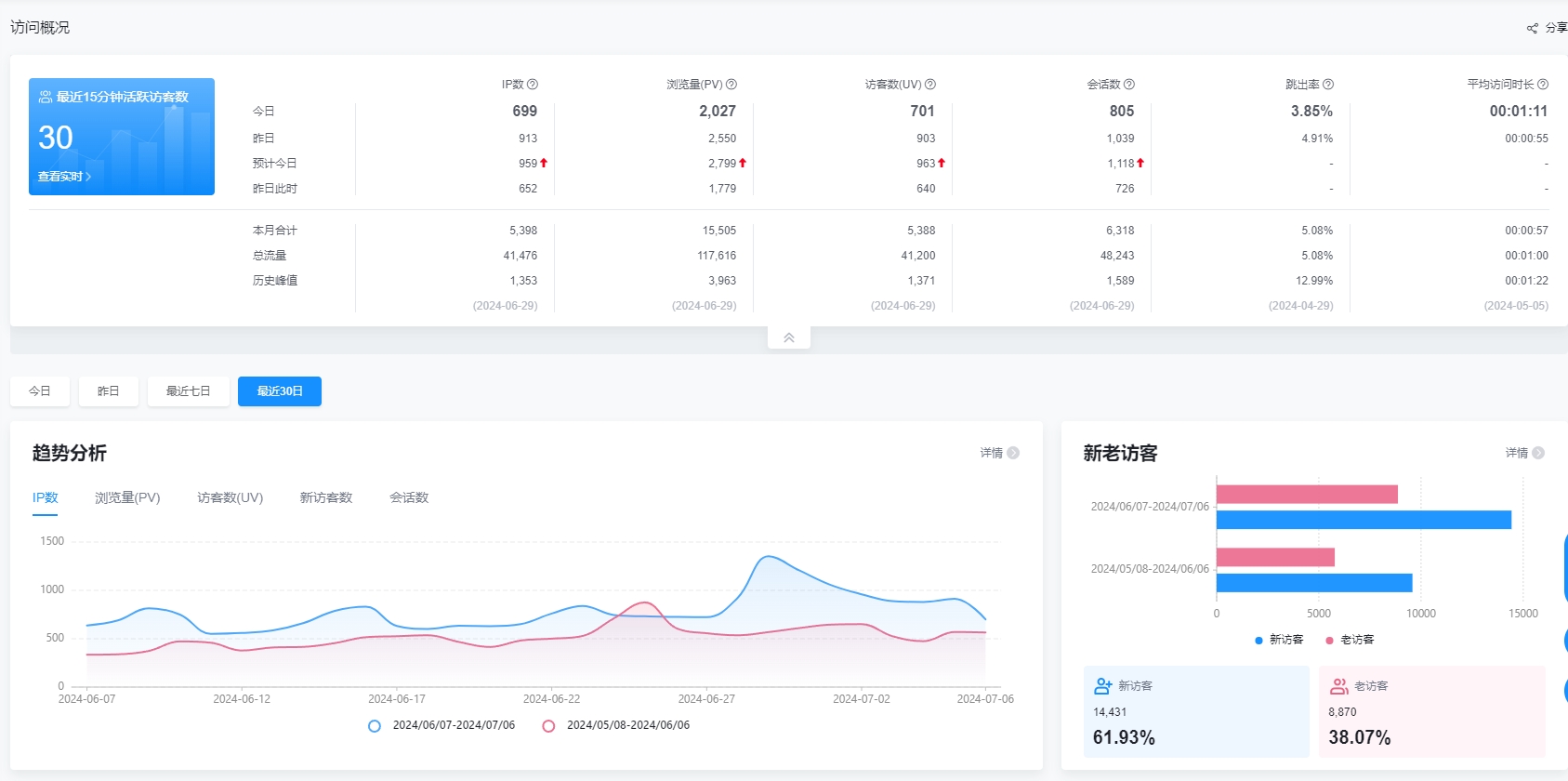Click red up arrow next to 2,799
Screen dimensions: 1568x781
[743, 163]
